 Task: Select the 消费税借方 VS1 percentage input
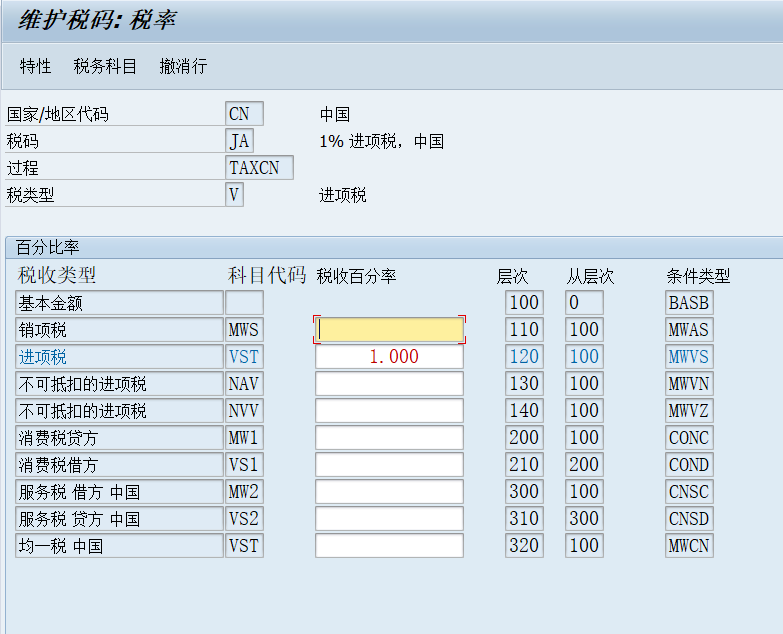pos(390,464)
